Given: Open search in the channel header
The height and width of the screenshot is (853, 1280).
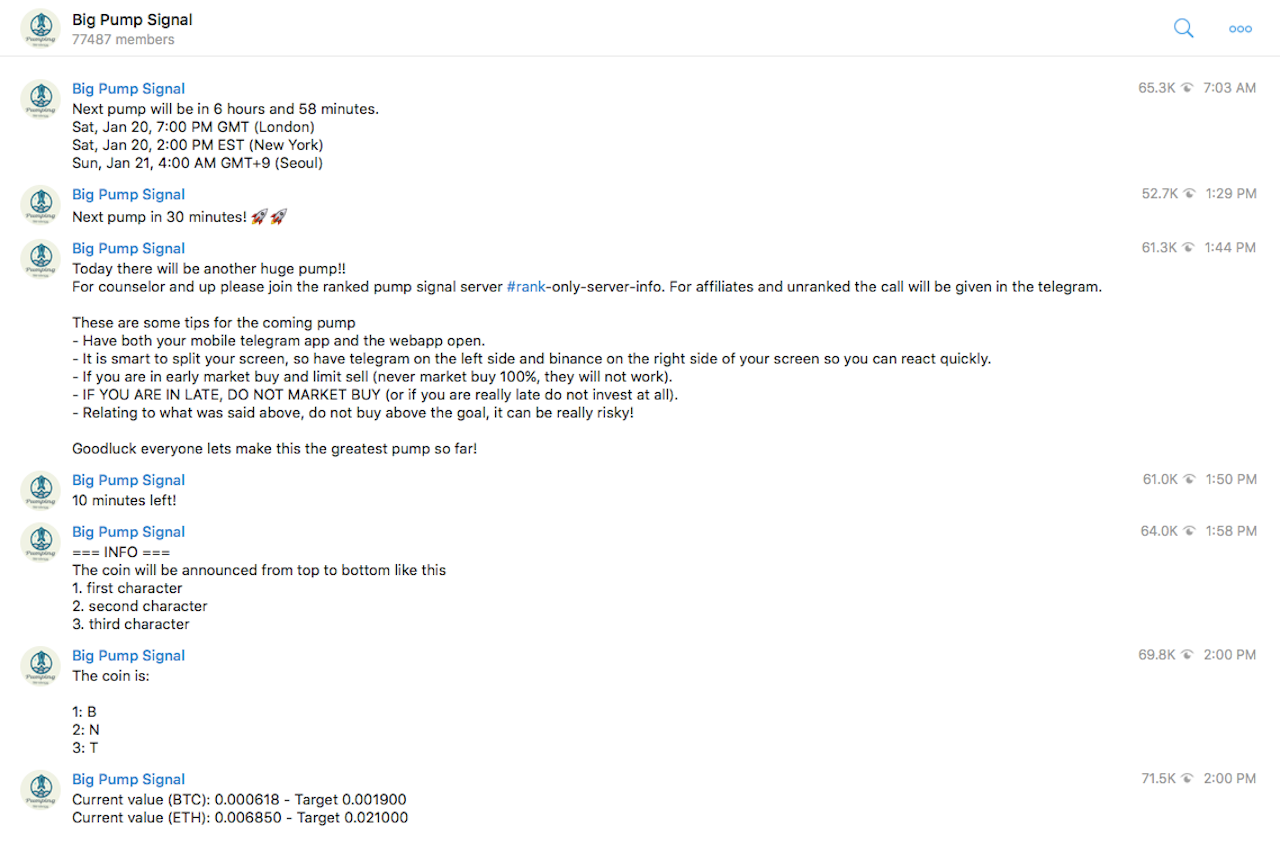Looking at the screenshot, I should pyautogui.click(x=1183, y=29).
